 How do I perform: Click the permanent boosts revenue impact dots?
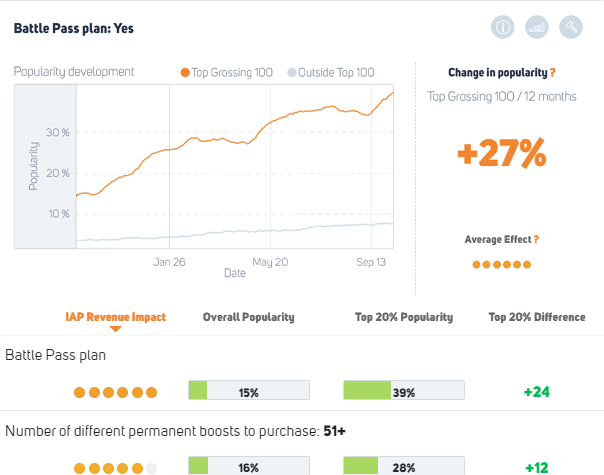[x=116, y=467]
